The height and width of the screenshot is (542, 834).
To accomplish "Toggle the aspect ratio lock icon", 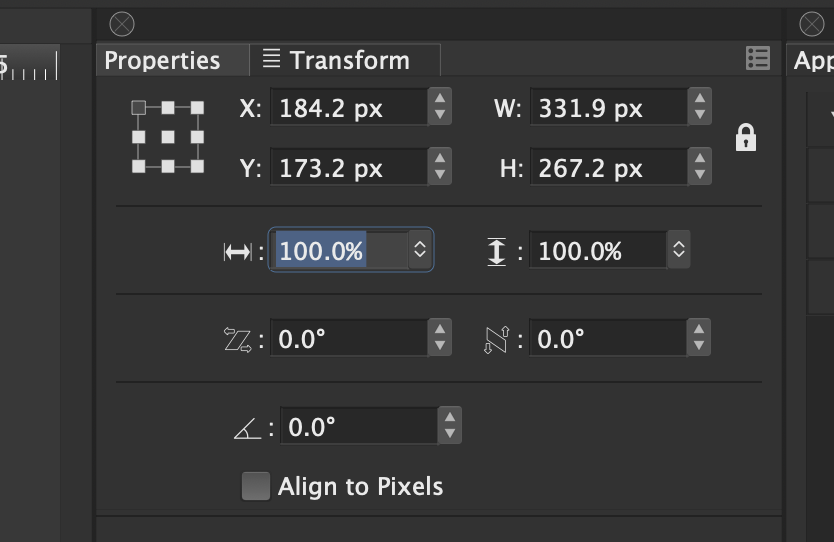I will pos(745,137).
